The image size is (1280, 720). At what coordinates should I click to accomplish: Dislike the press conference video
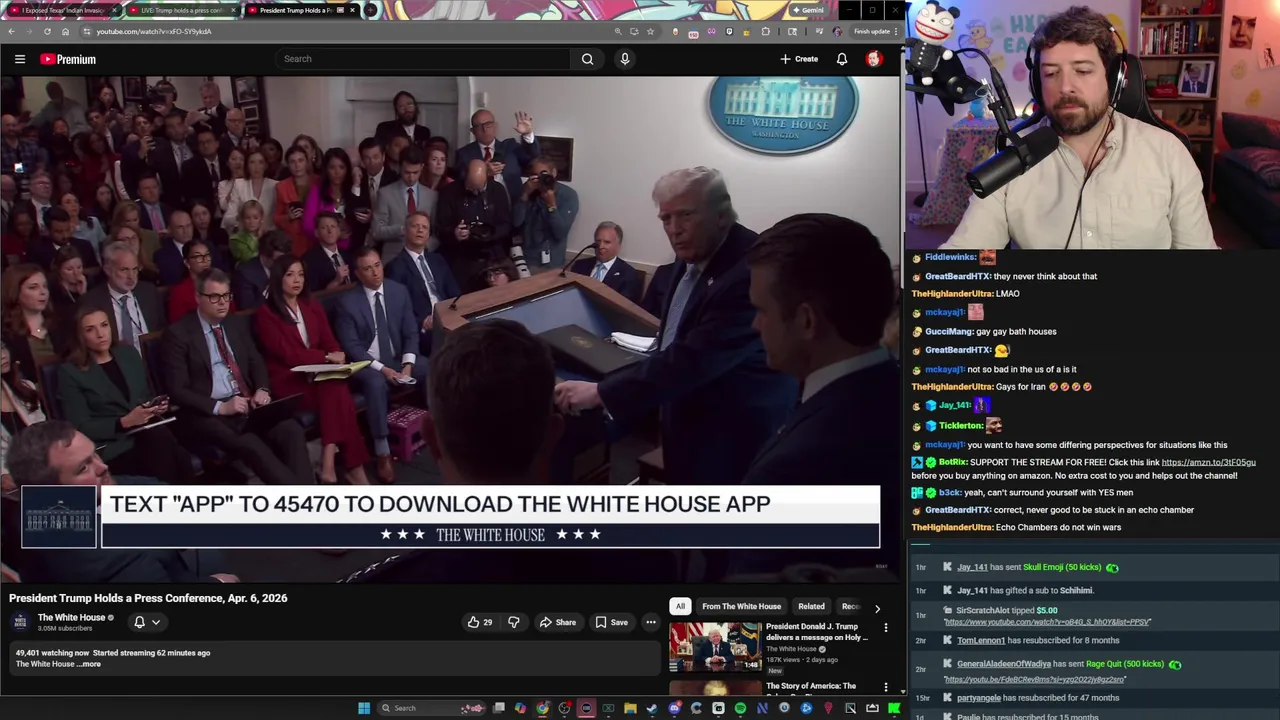[513, 622]
